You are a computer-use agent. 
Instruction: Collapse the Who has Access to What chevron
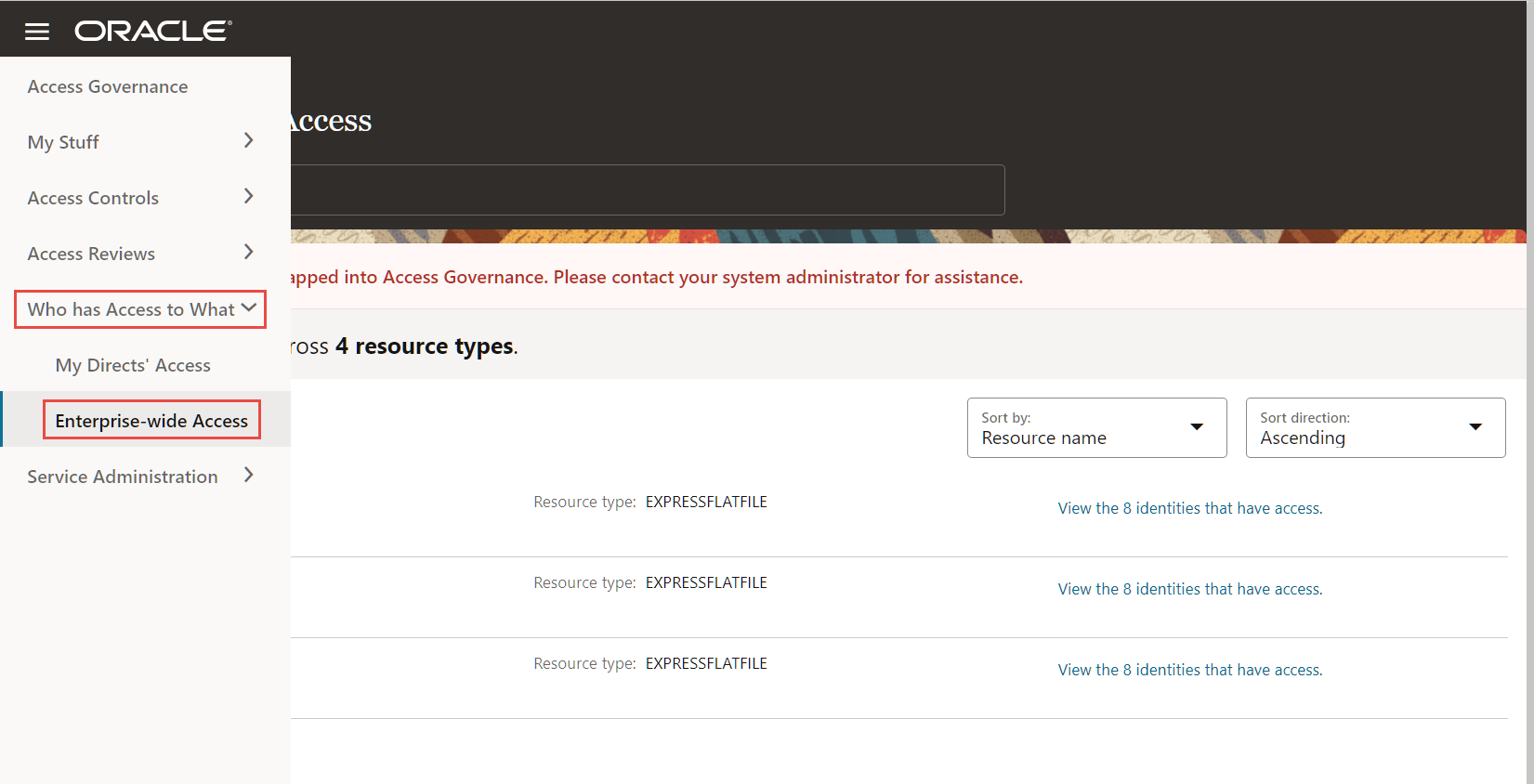click(249, 307)
